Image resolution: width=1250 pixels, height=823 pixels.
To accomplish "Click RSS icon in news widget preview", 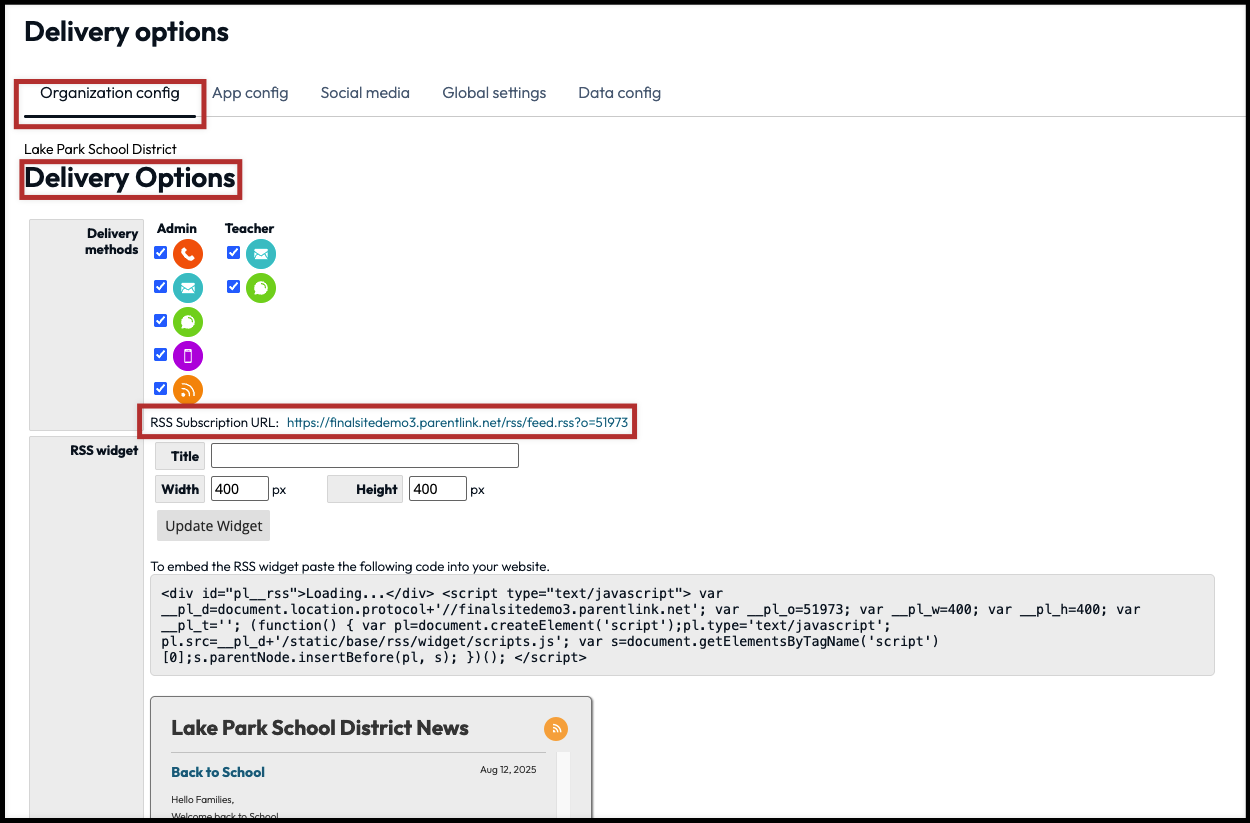I will click(x=555, y=729).
